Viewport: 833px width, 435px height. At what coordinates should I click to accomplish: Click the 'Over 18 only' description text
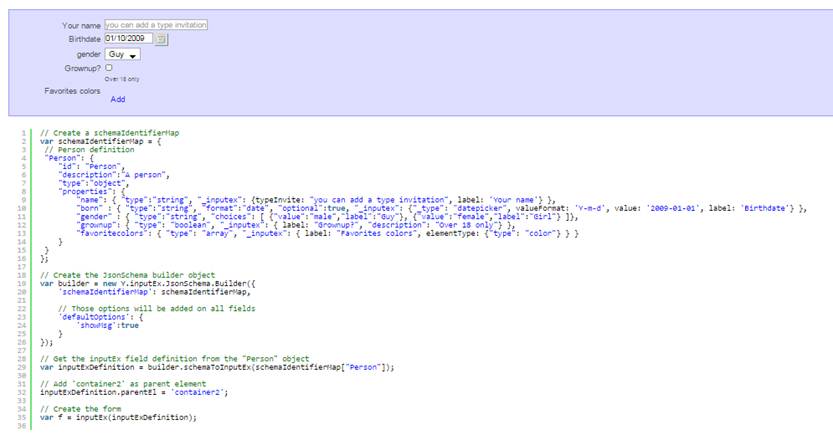click(x=122, y=79)
